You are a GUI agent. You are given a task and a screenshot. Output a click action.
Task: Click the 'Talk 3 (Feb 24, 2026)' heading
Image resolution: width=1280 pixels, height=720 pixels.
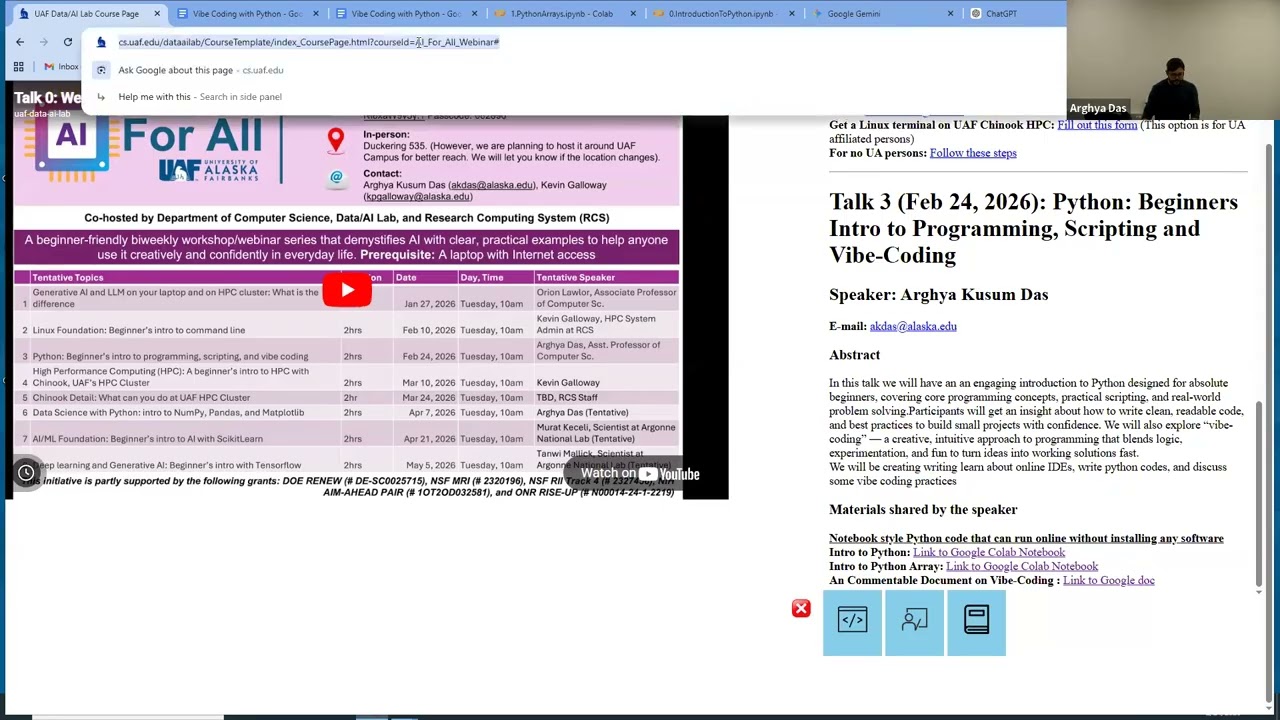1033,229
